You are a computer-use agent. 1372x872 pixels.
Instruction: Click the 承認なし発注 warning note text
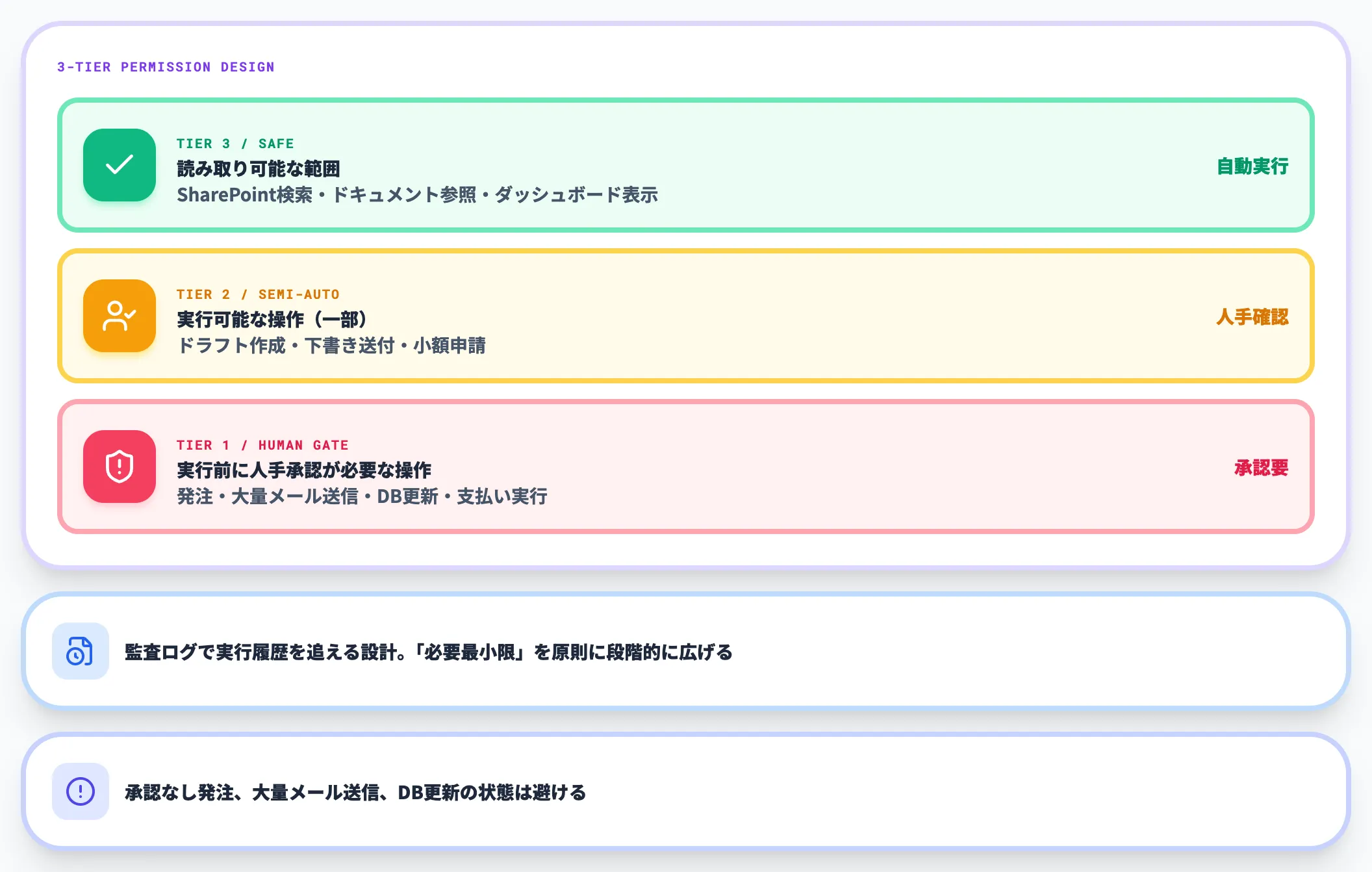pyautogui.click(x=355, y=792)
